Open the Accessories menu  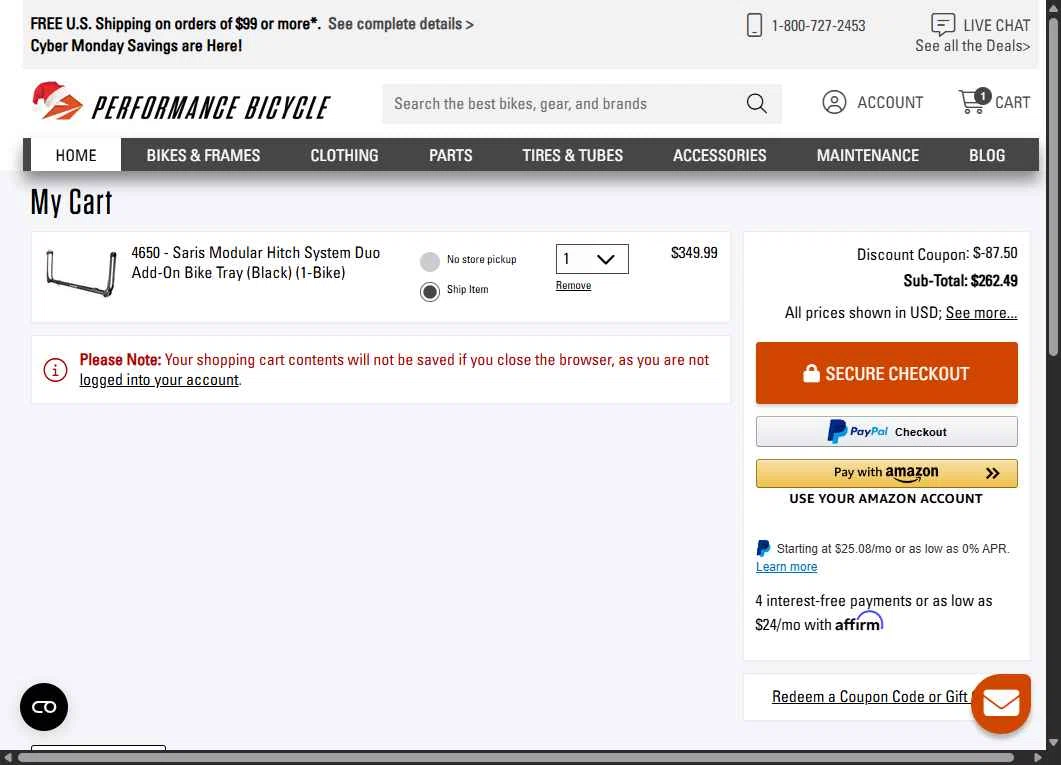[719, 155]
